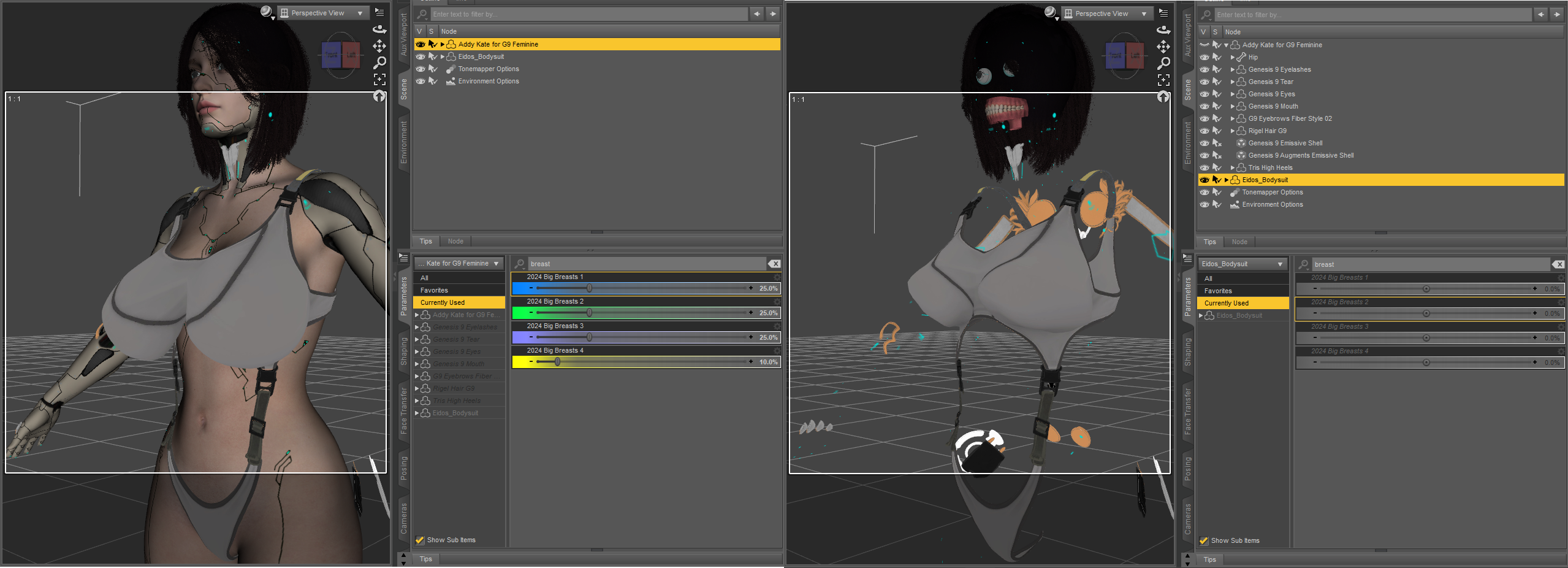Open right viewport options menu icon

tap(1164, 13)
